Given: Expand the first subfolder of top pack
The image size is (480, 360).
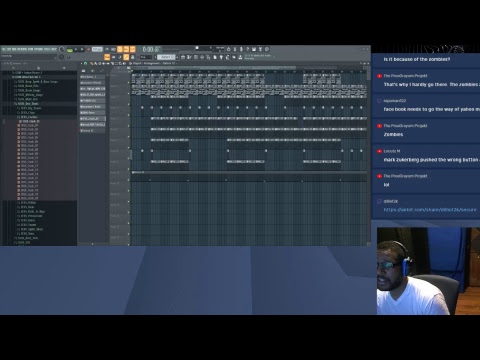Looking at the screenshot, I should 37,81.
